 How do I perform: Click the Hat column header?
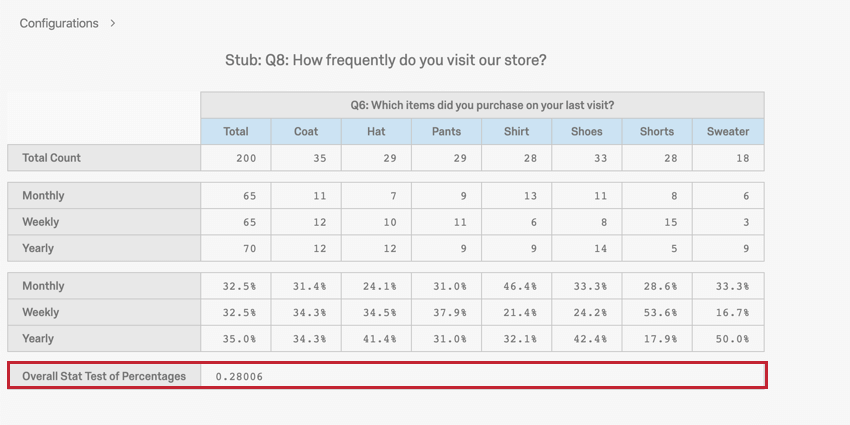click(376, 131)
